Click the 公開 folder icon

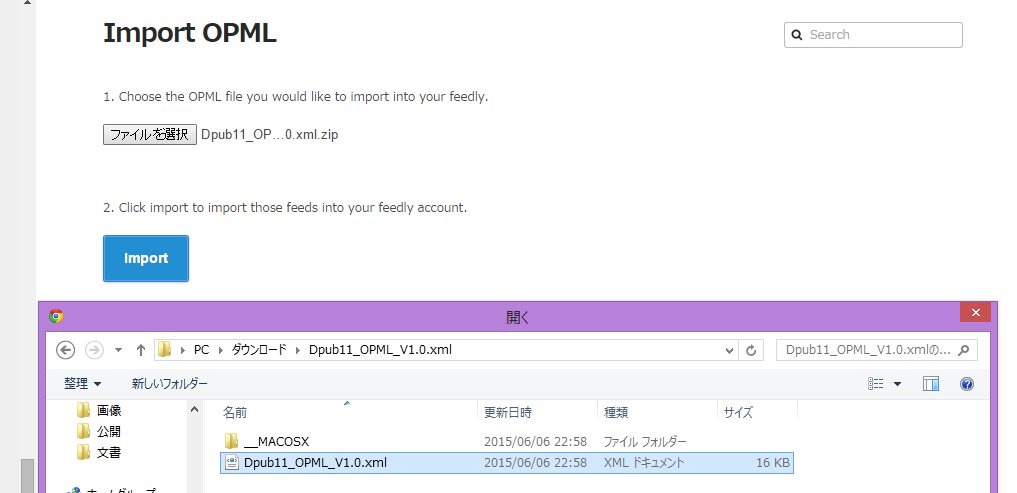pyautogui.click(x=83, y=431)
